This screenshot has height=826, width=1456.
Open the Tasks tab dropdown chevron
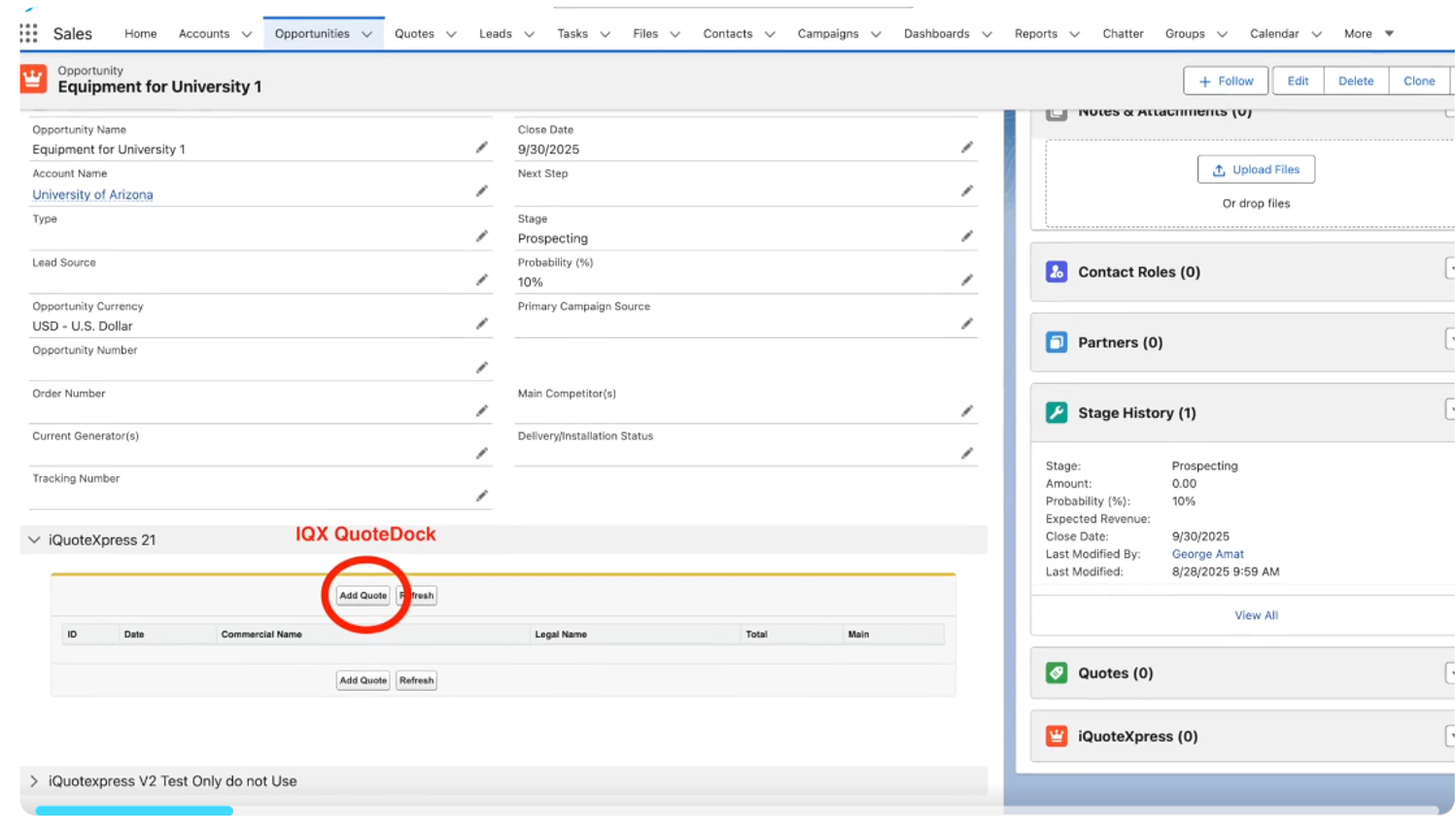[606, 34]
